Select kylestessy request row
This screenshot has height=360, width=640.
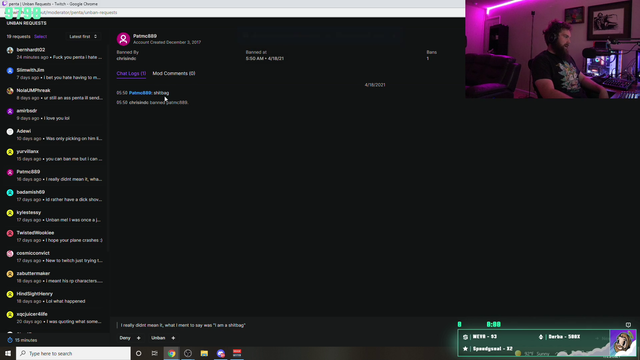click(55, 216)
